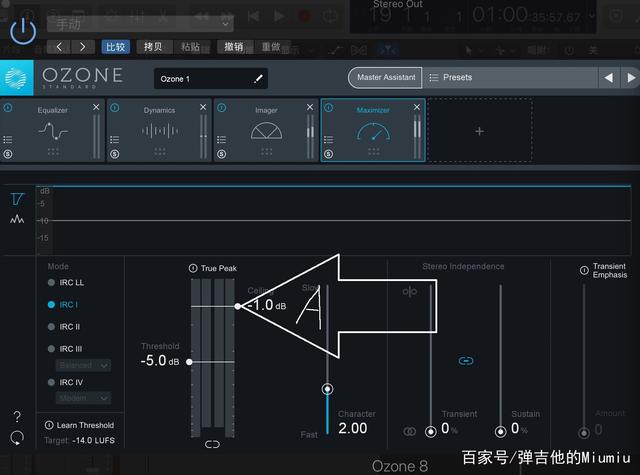Open Imager module presets list icon

[222, 140]
